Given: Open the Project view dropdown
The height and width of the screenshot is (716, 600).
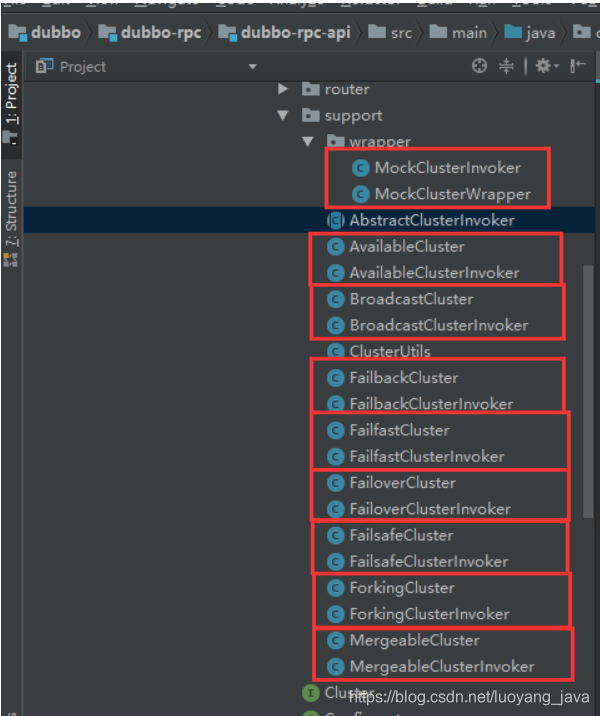Looking at the screenshot, I should click(x=253, y=67).
